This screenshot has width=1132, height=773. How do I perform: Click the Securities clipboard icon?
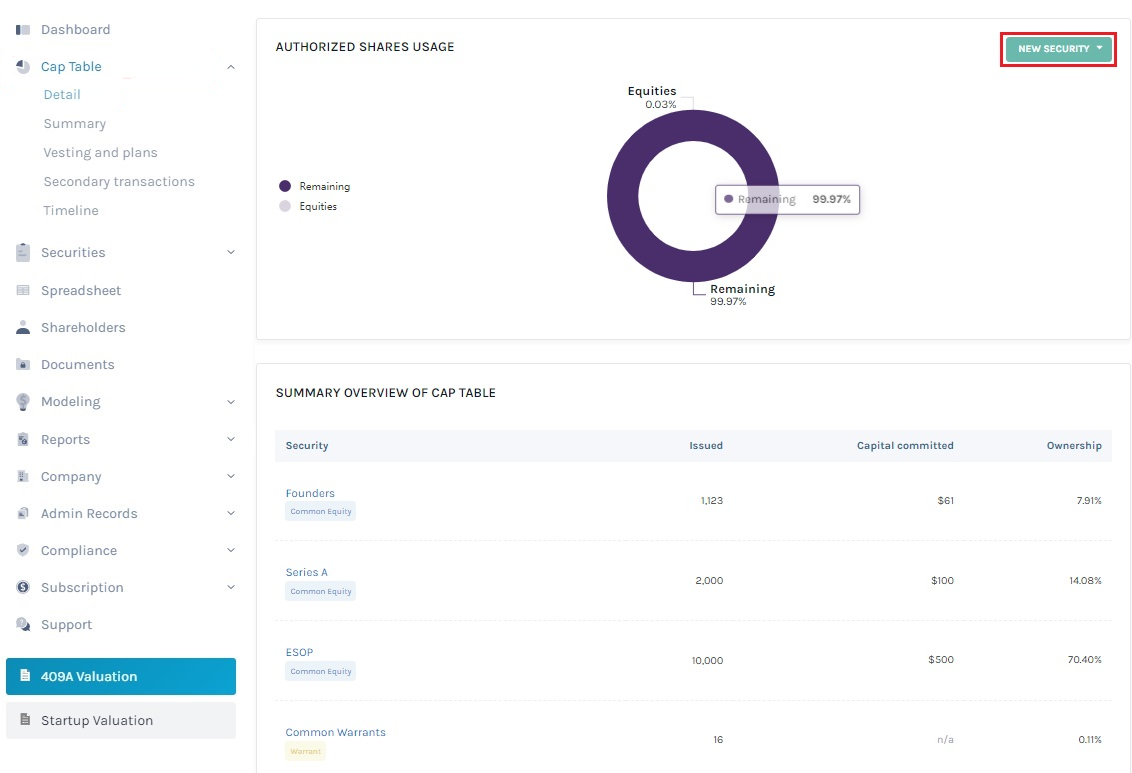pos(23,252)
